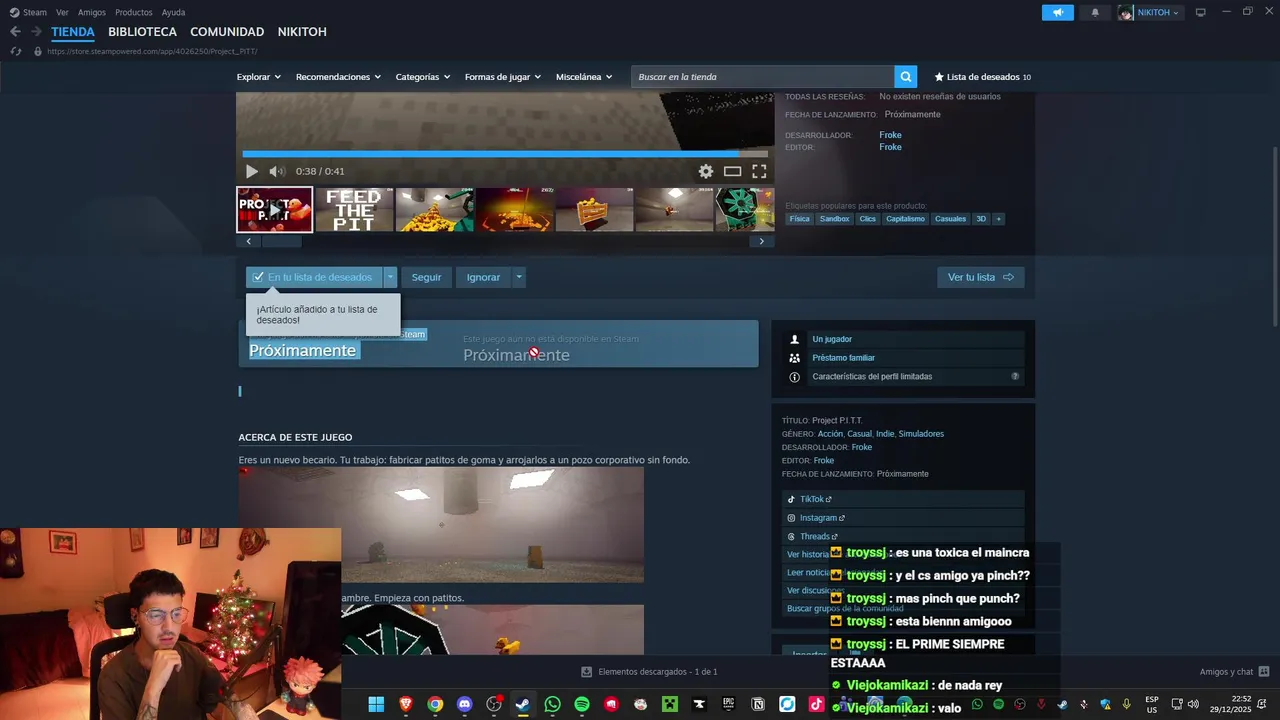Expand more tags plus button

[x=998, y=219]
